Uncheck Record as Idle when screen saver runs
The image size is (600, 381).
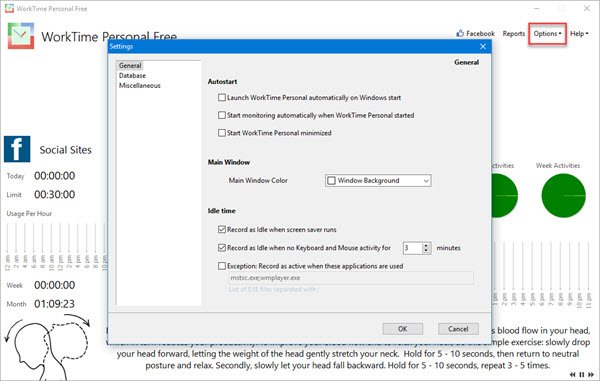click(222, 230)
